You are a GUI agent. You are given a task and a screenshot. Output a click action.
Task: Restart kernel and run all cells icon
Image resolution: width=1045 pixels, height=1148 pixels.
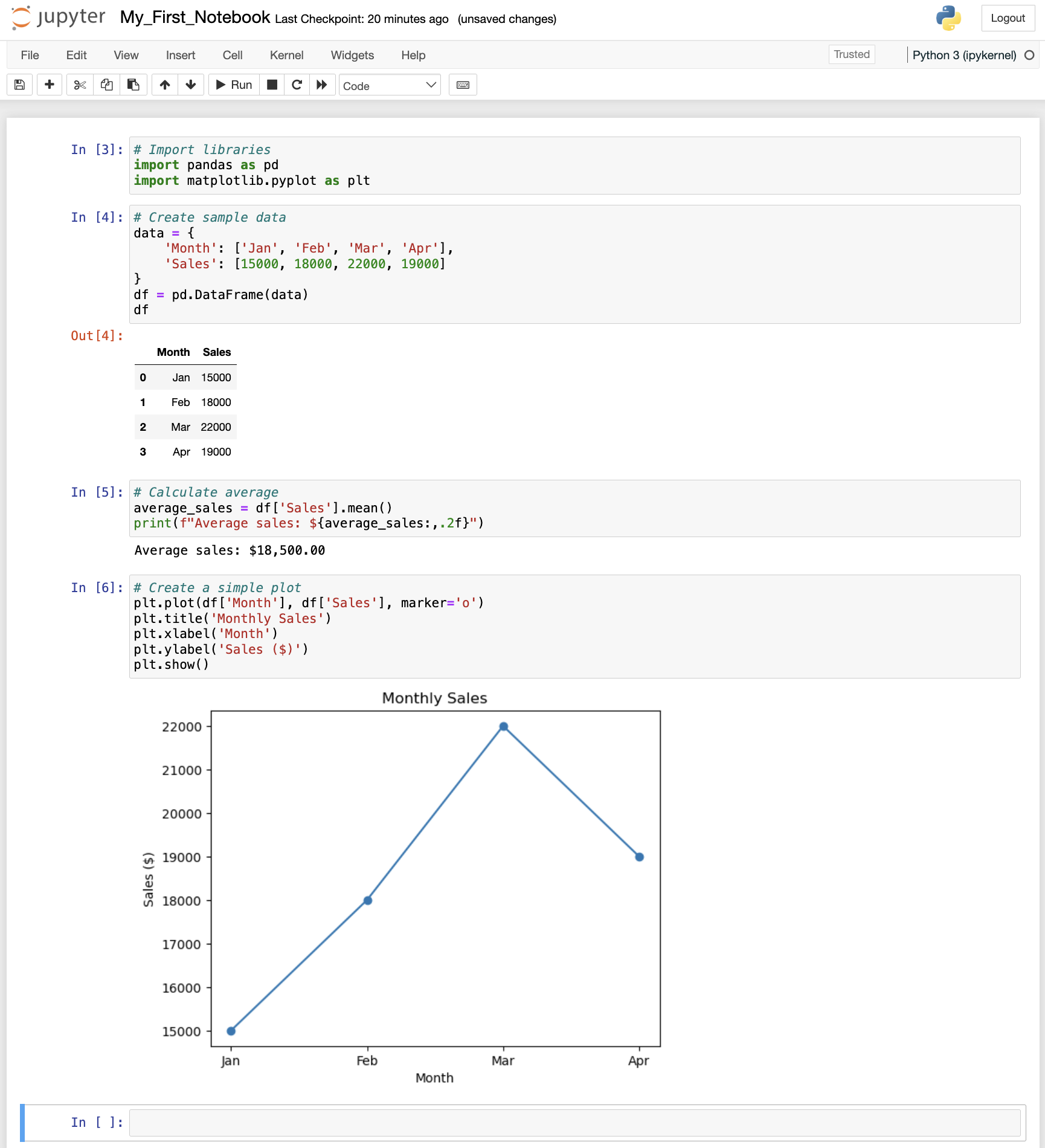tap(322, 85)
